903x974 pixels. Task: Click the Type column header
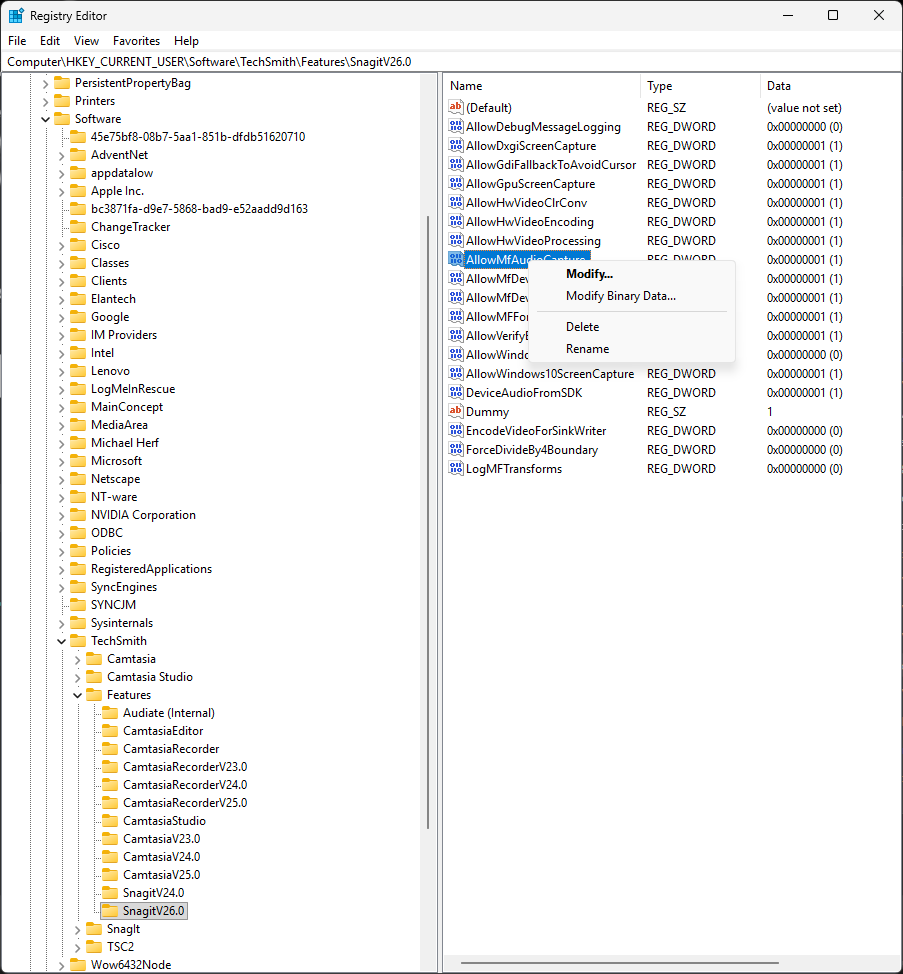coord(700,86)
